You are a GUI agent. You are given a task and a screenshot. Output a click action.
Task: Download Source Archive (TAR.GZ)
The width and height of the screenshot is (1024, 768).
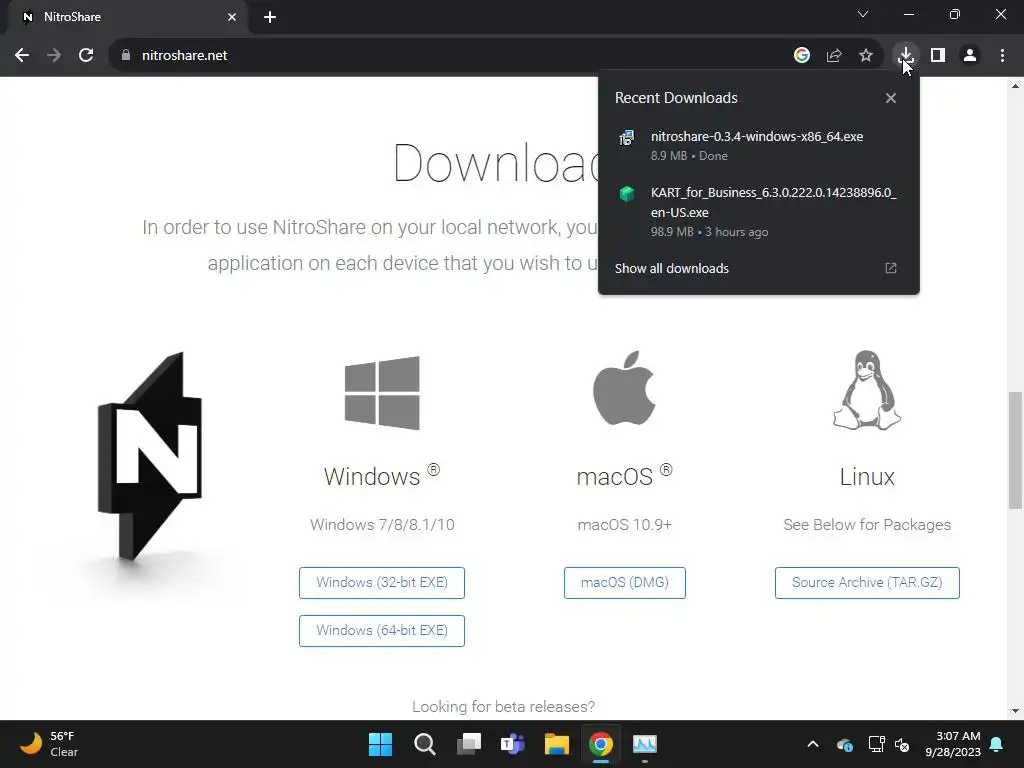[x=867, y=583]
